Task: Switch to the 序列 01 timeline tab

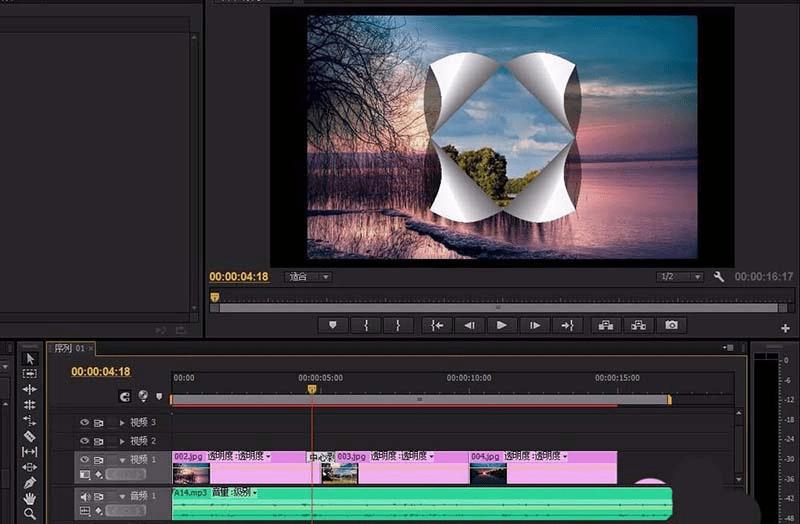Action: [x=70, y=349]
